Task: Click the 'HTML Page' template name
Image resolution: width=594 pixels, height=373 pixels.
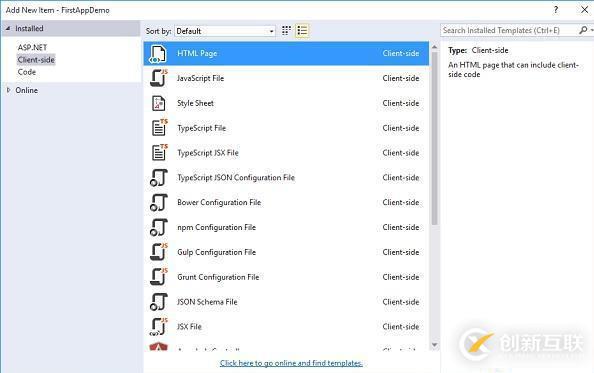Action: coord(197,53)
